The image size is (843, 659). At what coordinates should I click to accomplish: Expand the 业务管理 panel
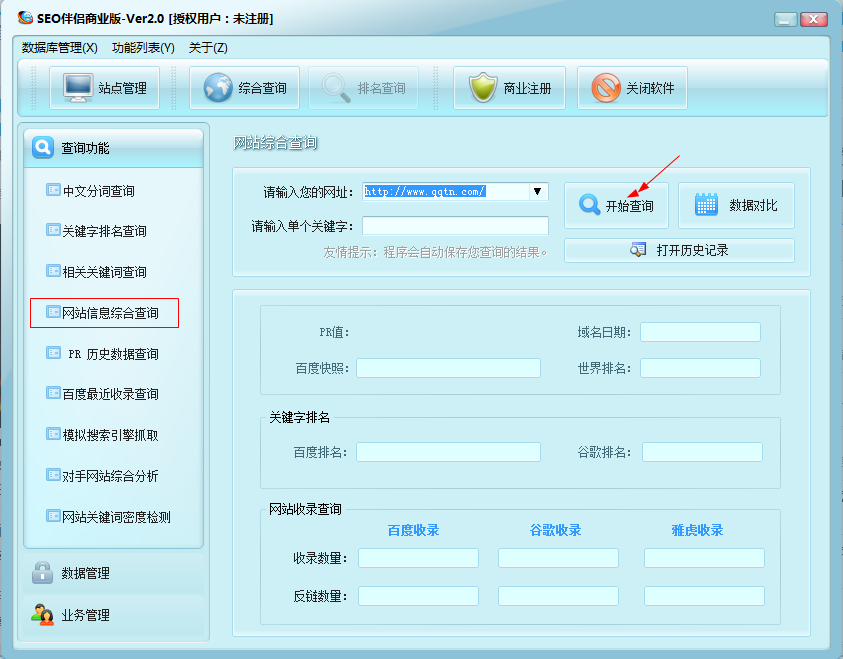pyautogui.click(x=113, y=615)
